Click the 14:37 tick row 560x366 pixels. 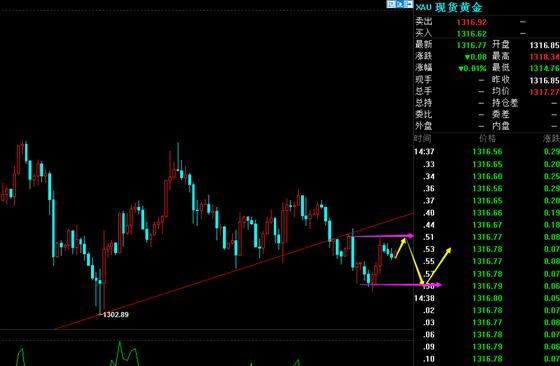point(487,152)
